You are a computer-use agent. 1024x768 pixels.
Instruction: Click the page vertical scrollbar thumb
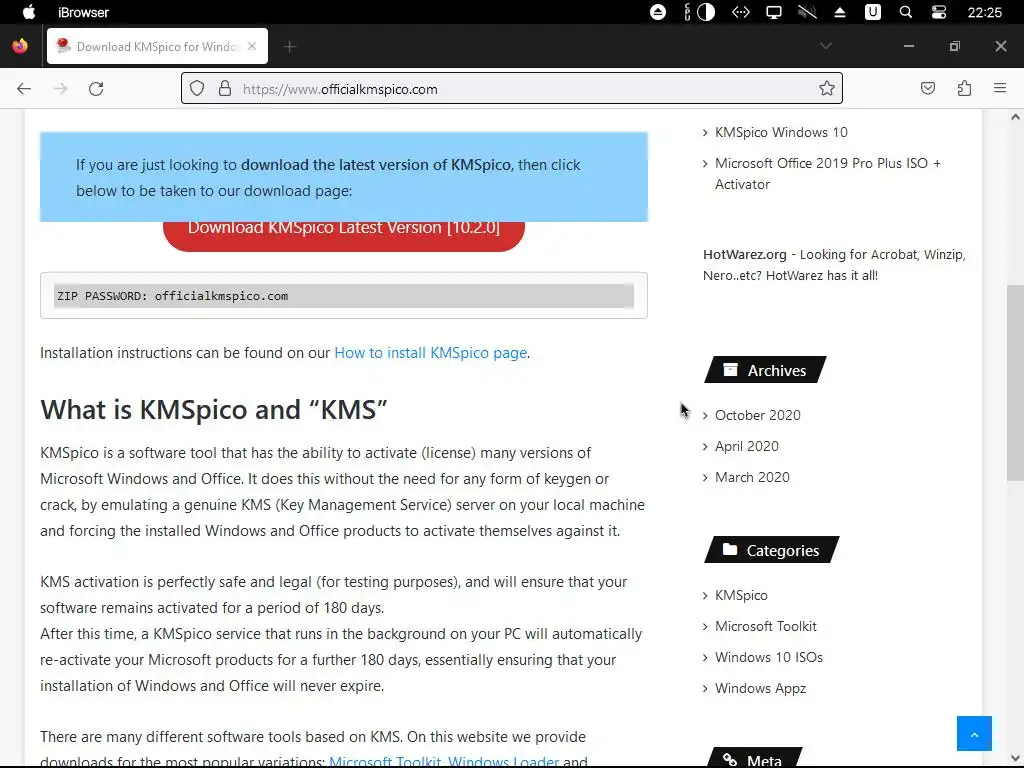[1015, 383]
